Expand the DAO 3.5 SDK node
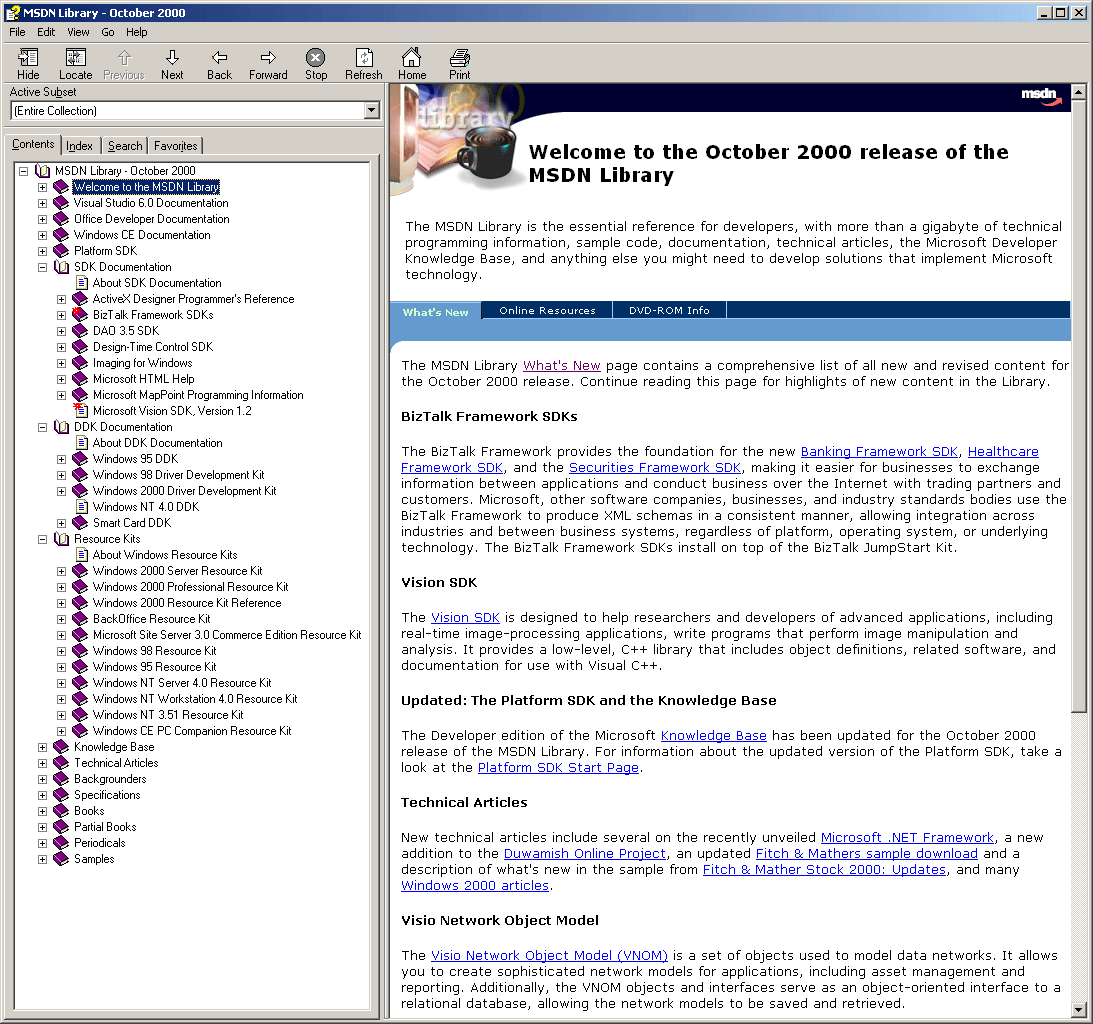 tap(61, 332)
